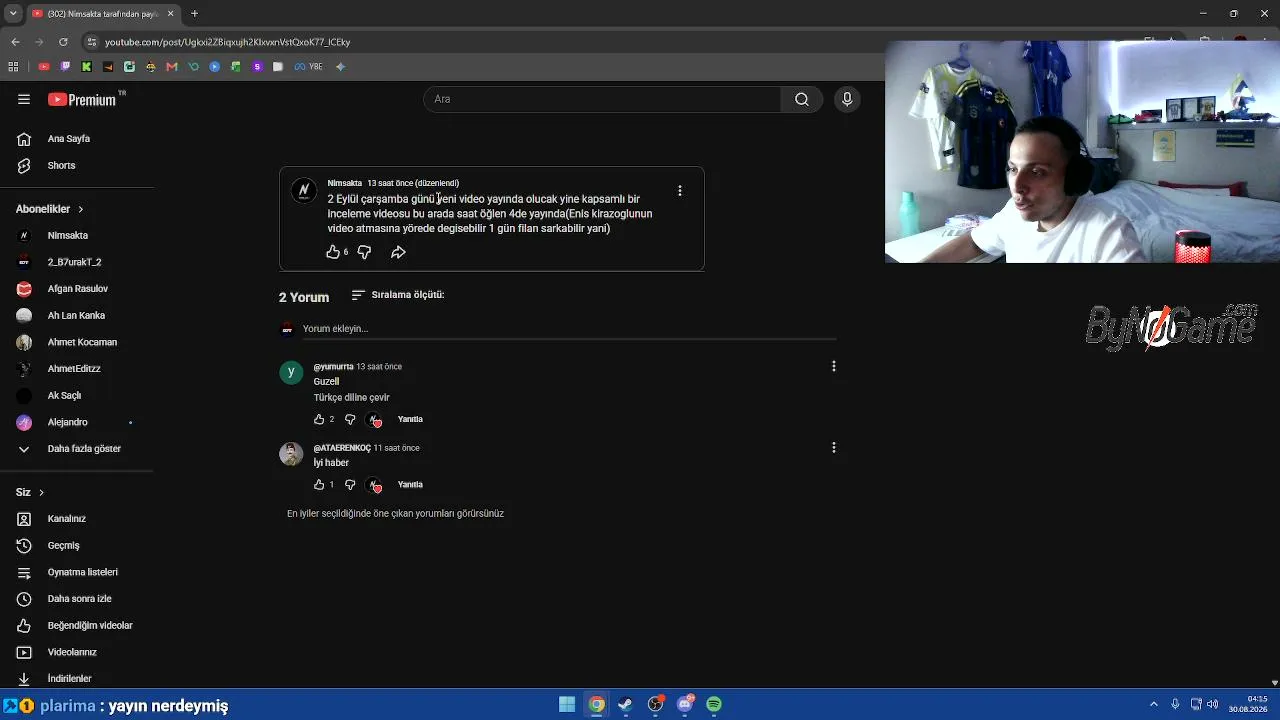Image resolution: width=1280 pixels, height=720 pixels.
Task: Open a new Chrome tab
Action: click(x=194, y=14)
